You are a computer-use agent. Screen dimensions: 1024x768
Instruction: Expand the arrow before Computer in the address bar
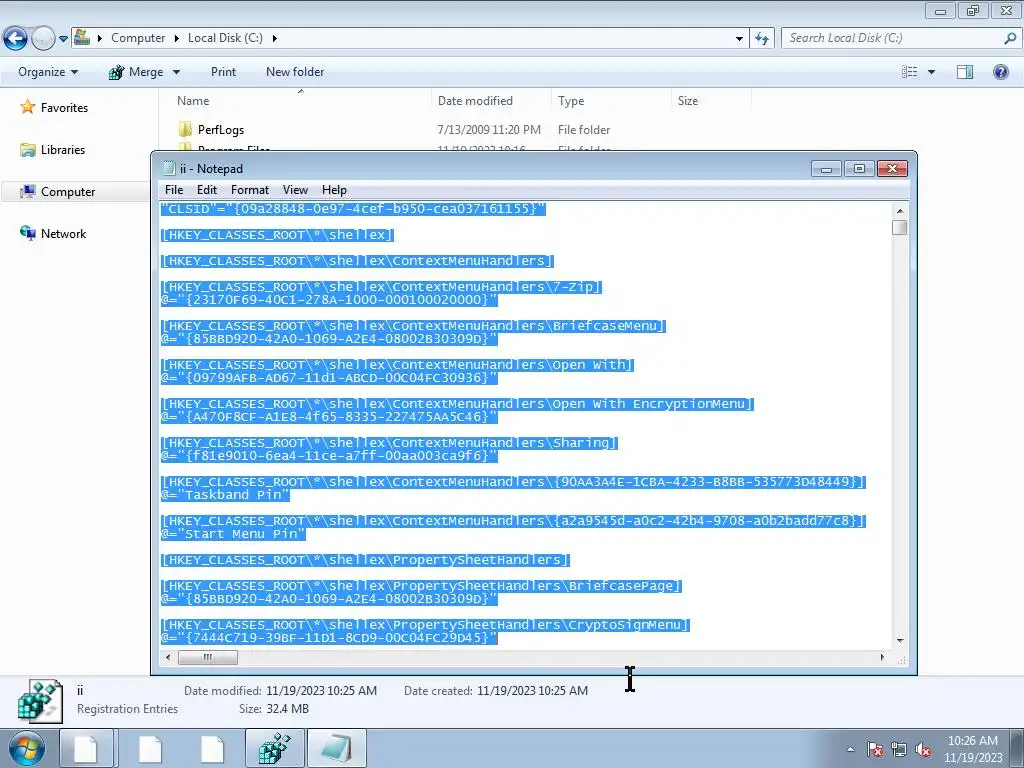(99, 39)
